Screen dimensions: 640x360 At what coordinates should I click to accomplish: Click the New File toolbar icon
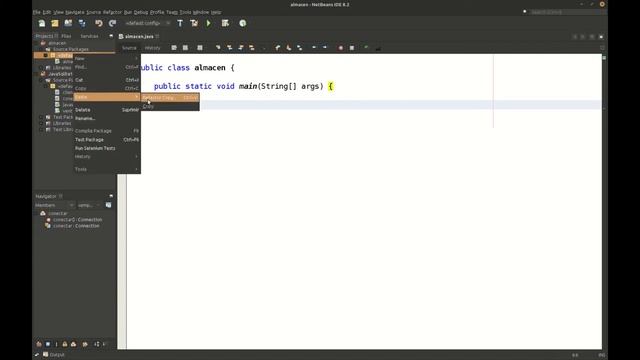coord(42,23)
